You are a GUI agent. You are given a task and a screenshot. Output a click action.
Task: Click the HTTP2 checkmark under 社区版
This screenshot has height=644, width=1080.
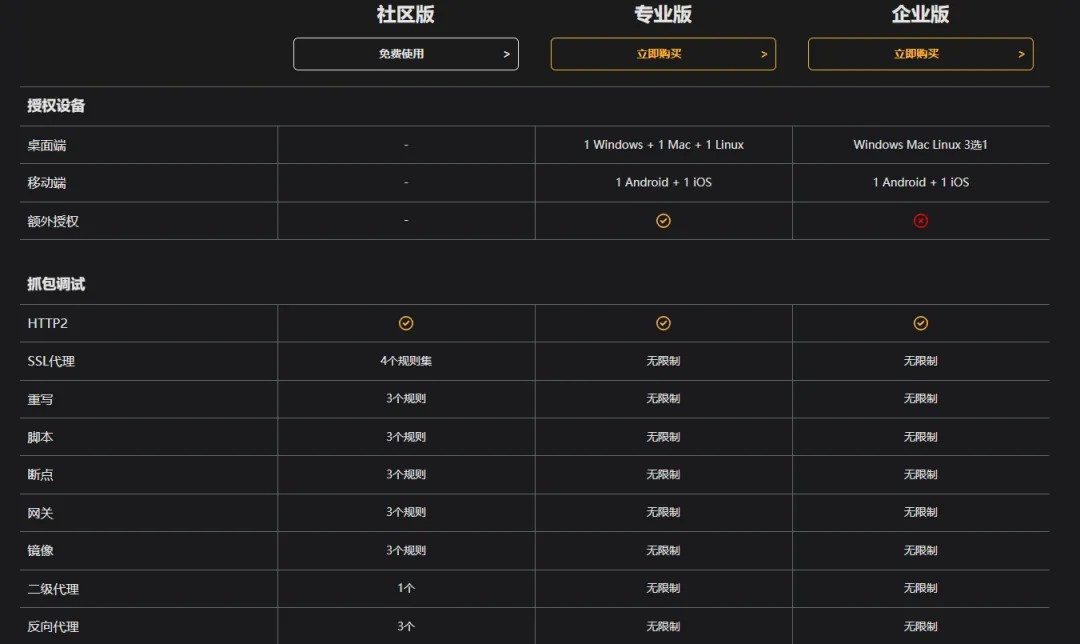pos(406,323)
